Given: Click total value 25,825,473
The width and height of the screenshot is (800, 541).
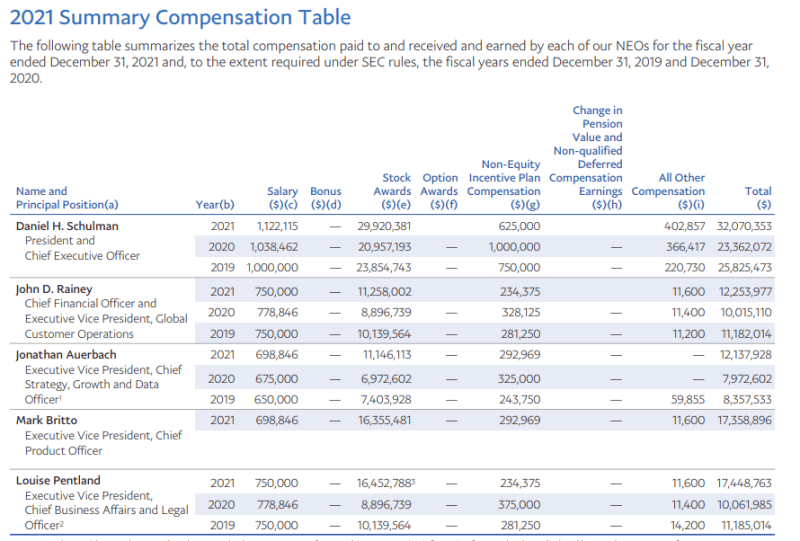Looking at the screenshot, I should coord(744,267).
